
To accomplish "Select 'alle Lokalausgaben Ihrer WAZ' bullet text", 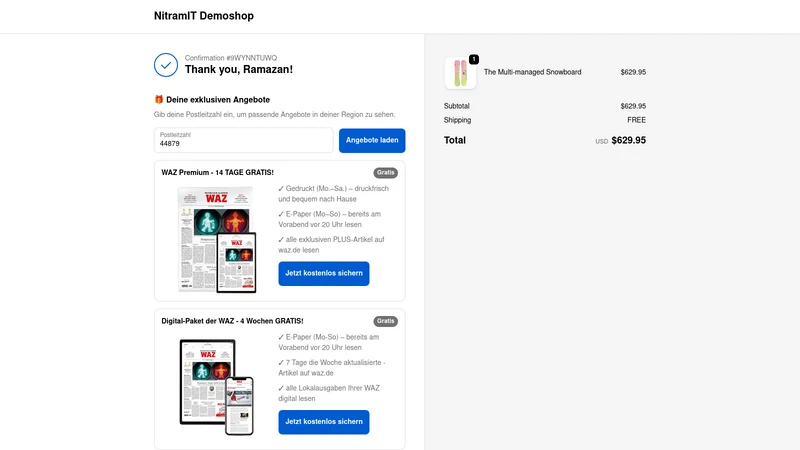I will [329, 393].
